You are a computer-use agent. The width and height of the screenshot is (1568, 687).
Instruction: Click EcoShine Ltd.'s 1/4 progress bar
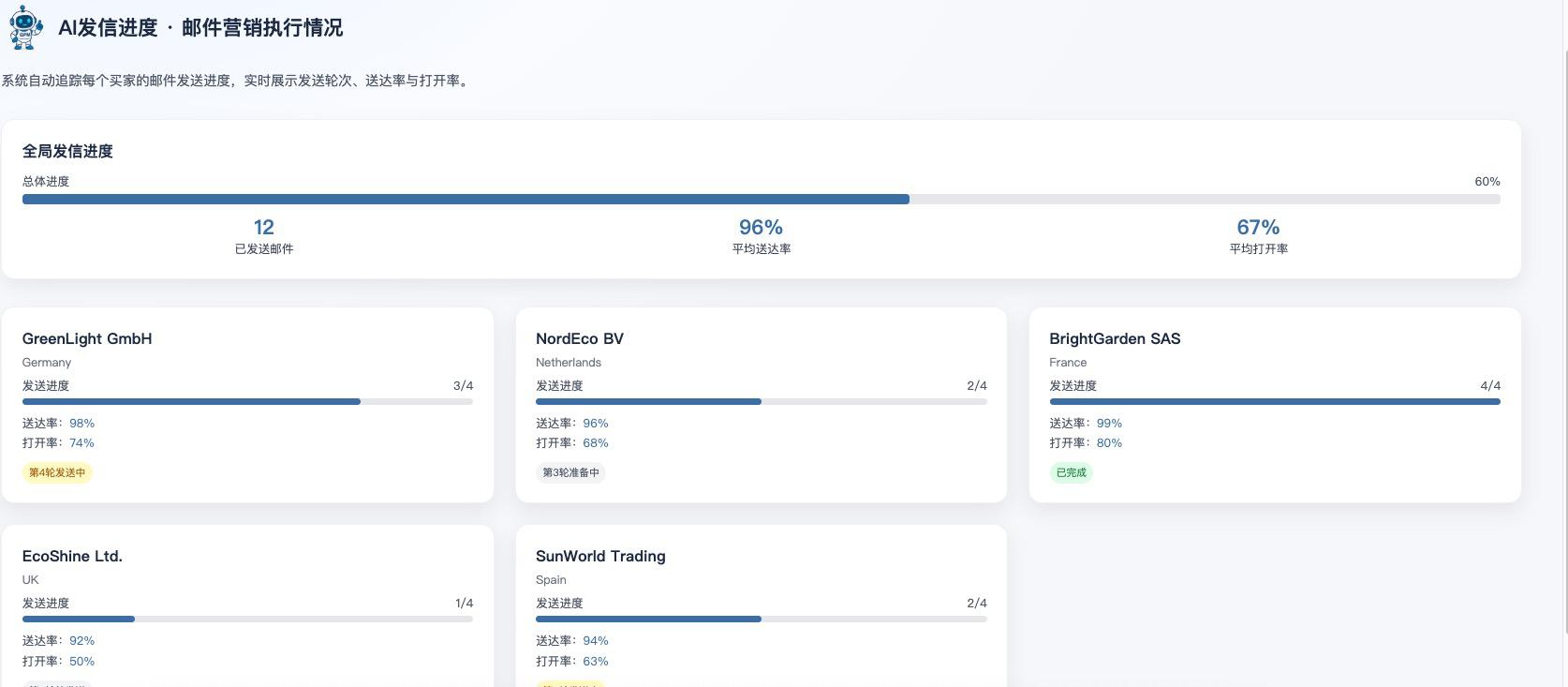(247, 620)
